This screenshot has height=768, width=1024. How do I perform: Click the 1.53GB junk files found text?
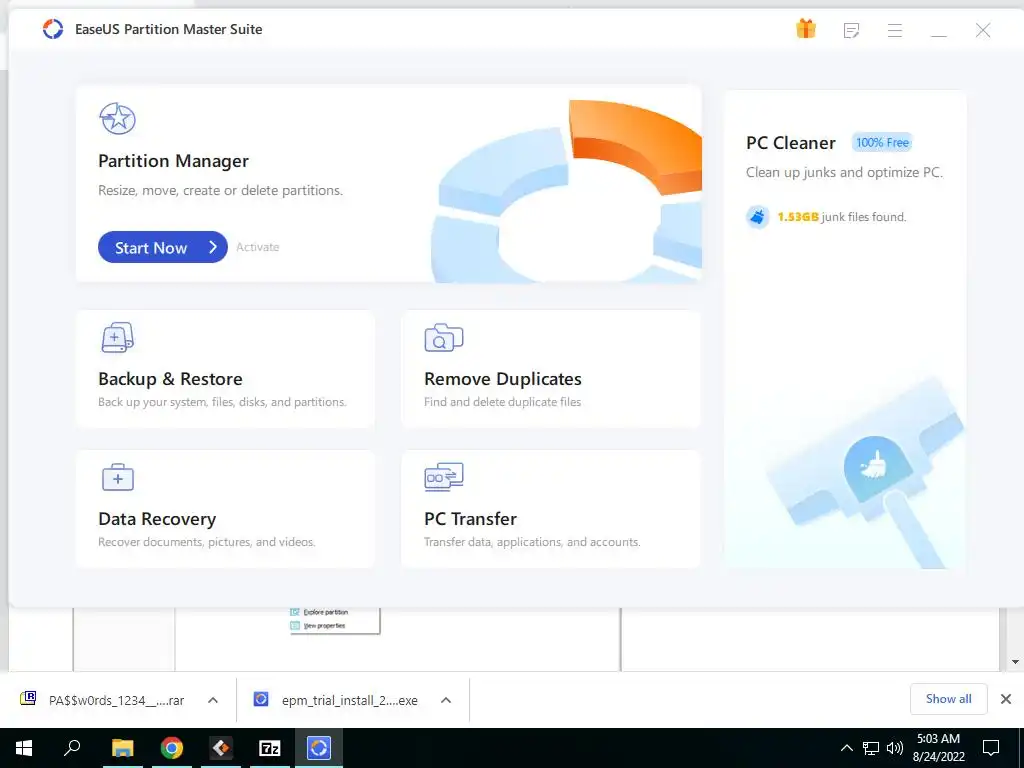841,217
